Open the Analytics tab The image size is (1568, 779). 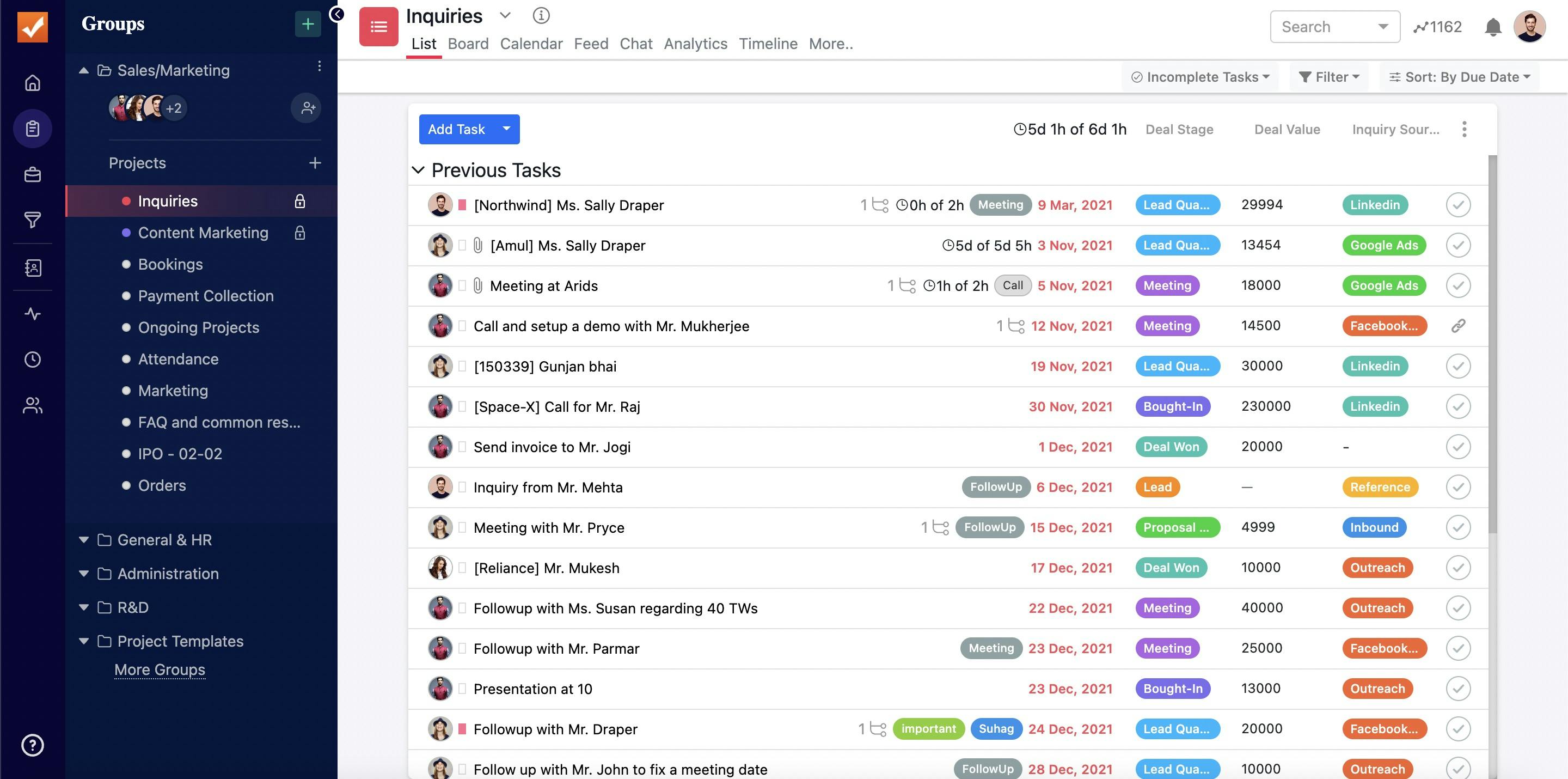(695, 44)
